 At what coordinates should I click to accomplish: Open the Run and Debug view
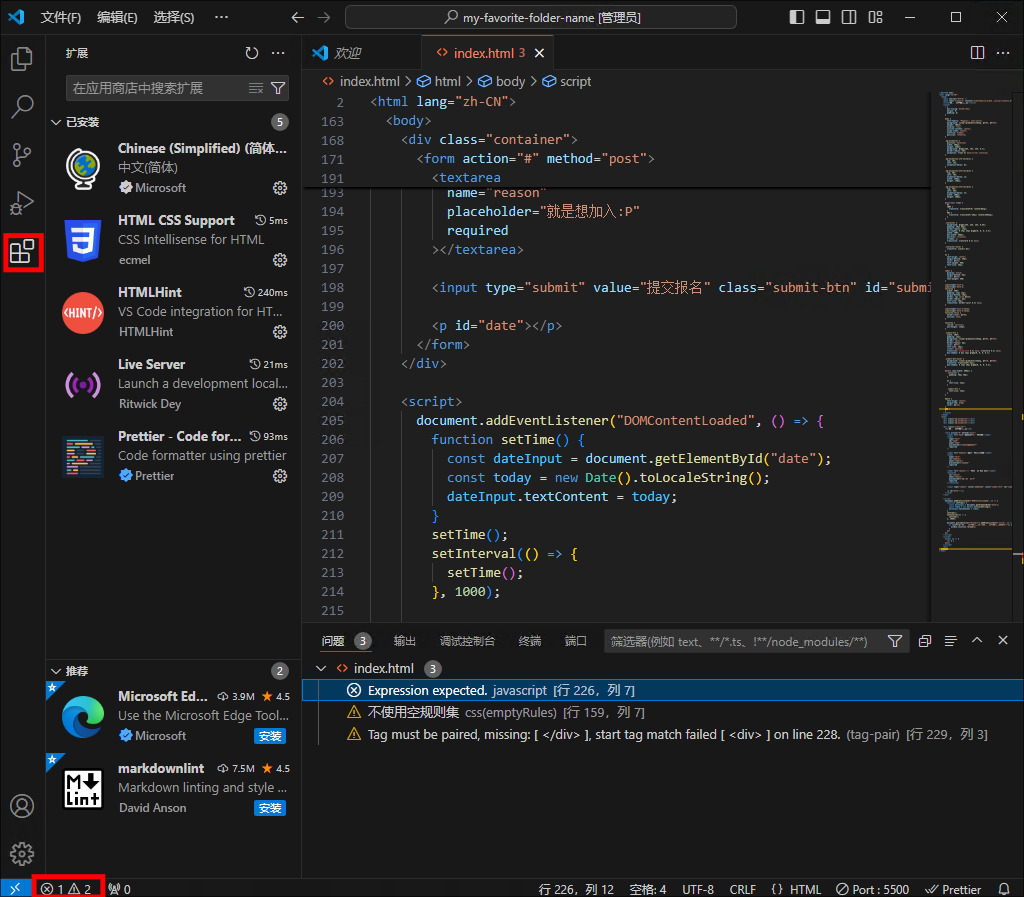click(21, 203)
